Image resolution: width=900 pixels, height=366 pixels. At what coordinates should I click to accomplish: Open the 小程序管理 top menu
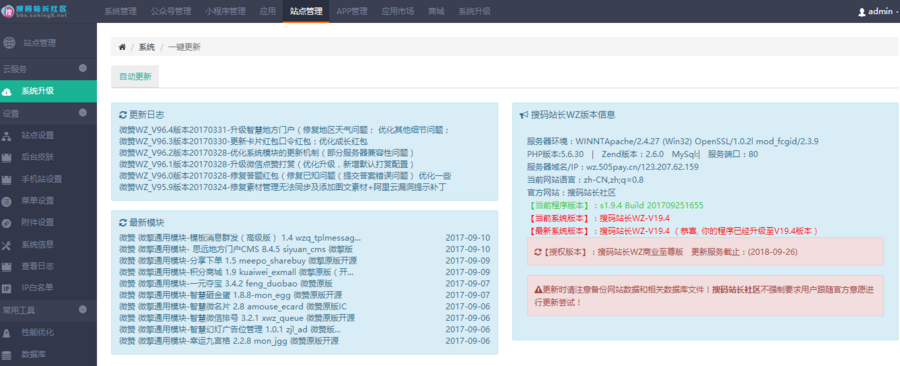[x=226, y=11]
